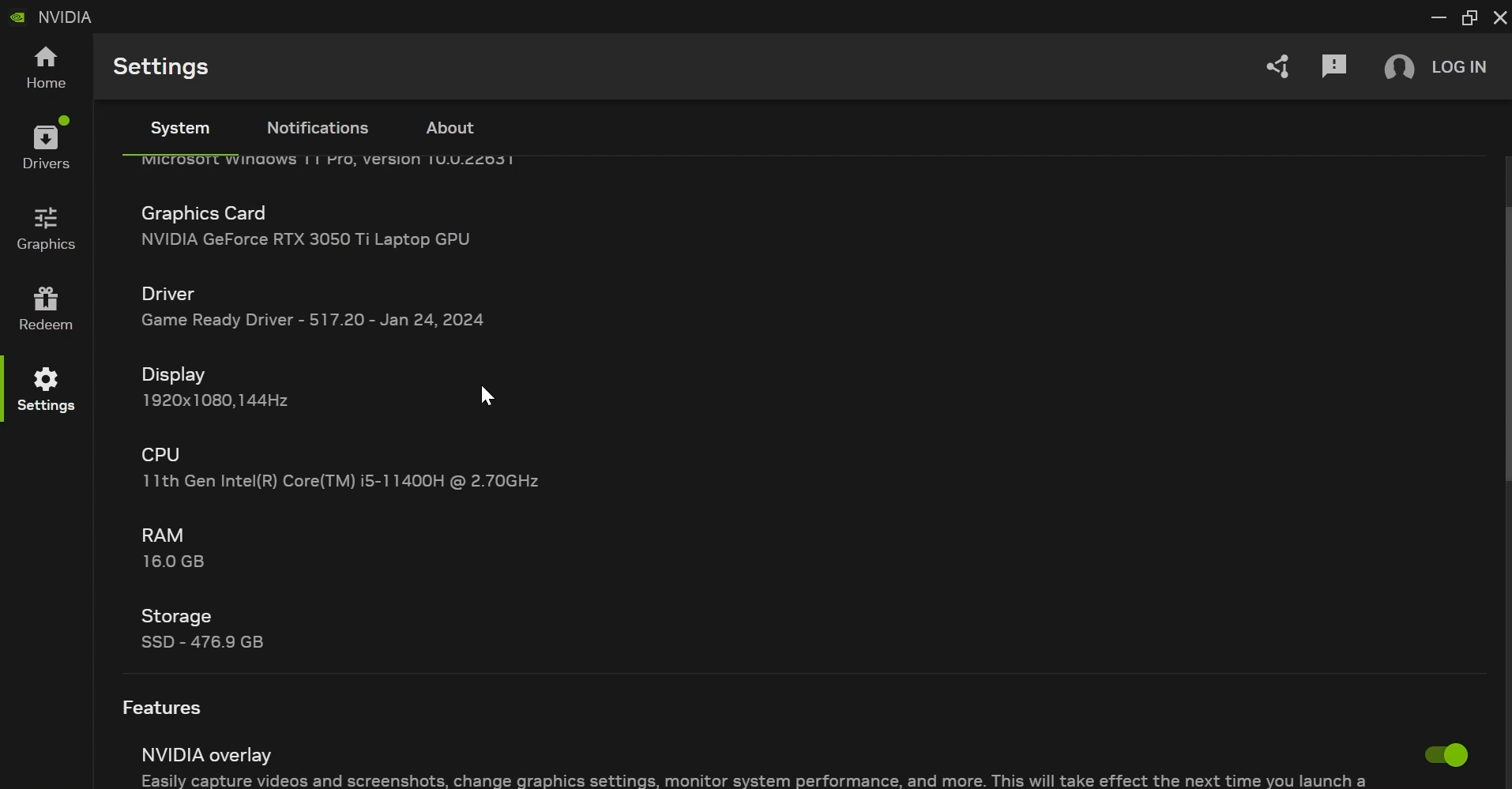1512x789 pixels.
Task: Go to the Home page in sidebar
Action: click(x=46, y=68)
